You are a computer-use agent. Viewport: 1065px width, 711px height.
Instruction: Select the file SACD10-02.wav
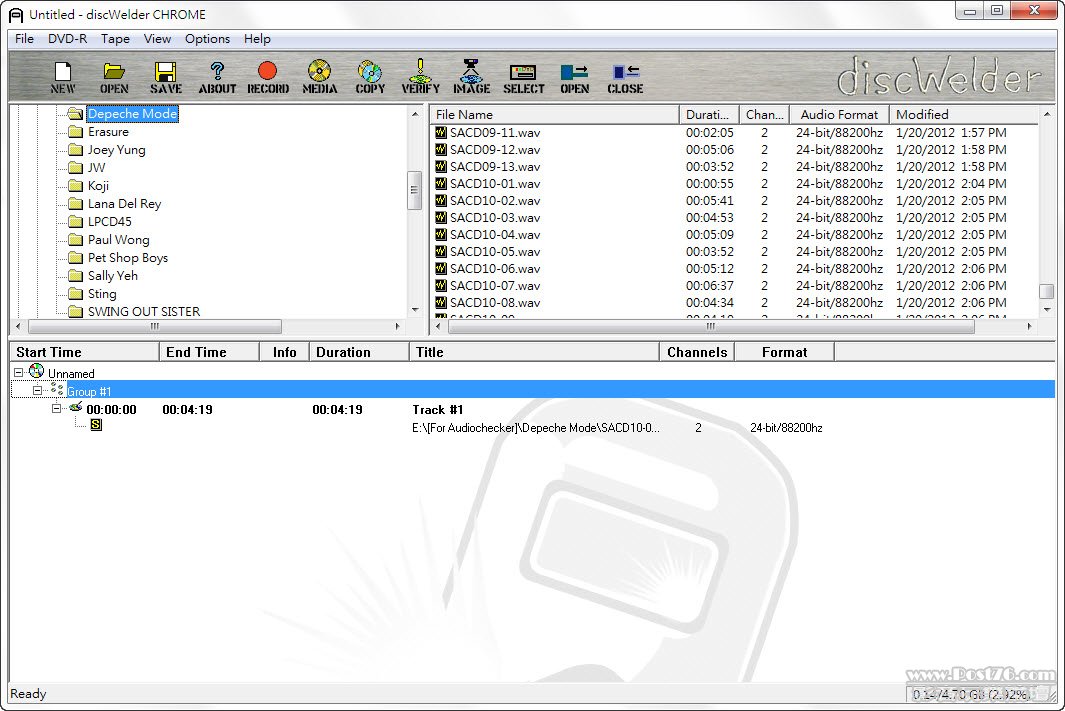click(x=495, y=200)
